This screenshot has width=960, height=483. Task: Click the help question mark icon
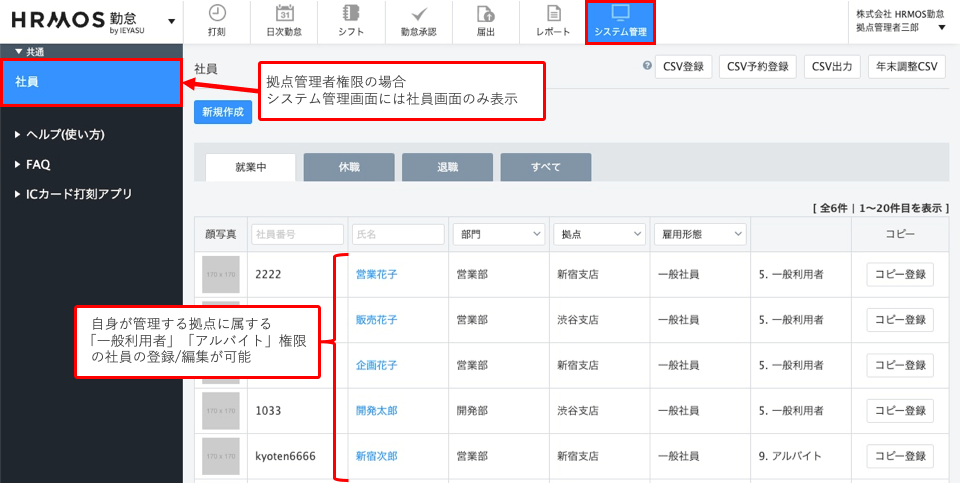pyautogui.click(x=646, y=67)
